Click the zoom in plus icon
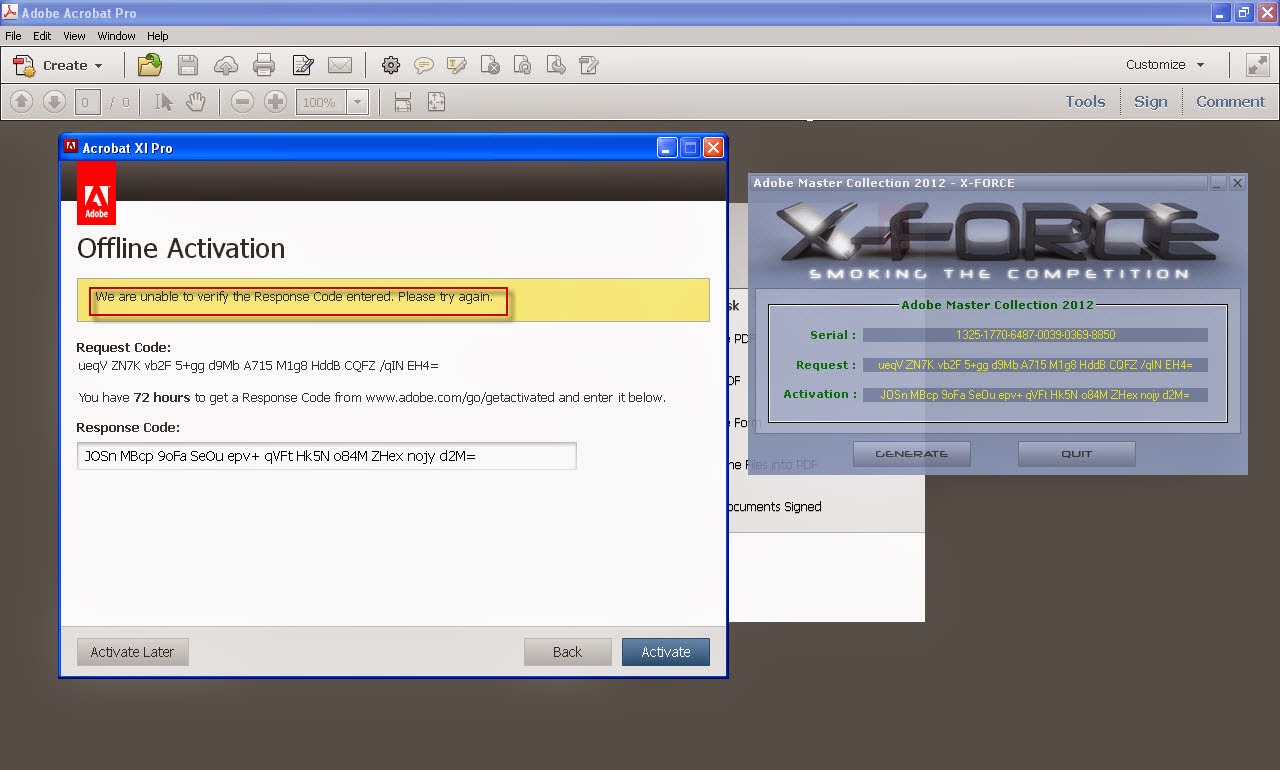Image resolution: width=1280 pixels, height=770 pixels. pyautogui.click(x=275, y=101)
